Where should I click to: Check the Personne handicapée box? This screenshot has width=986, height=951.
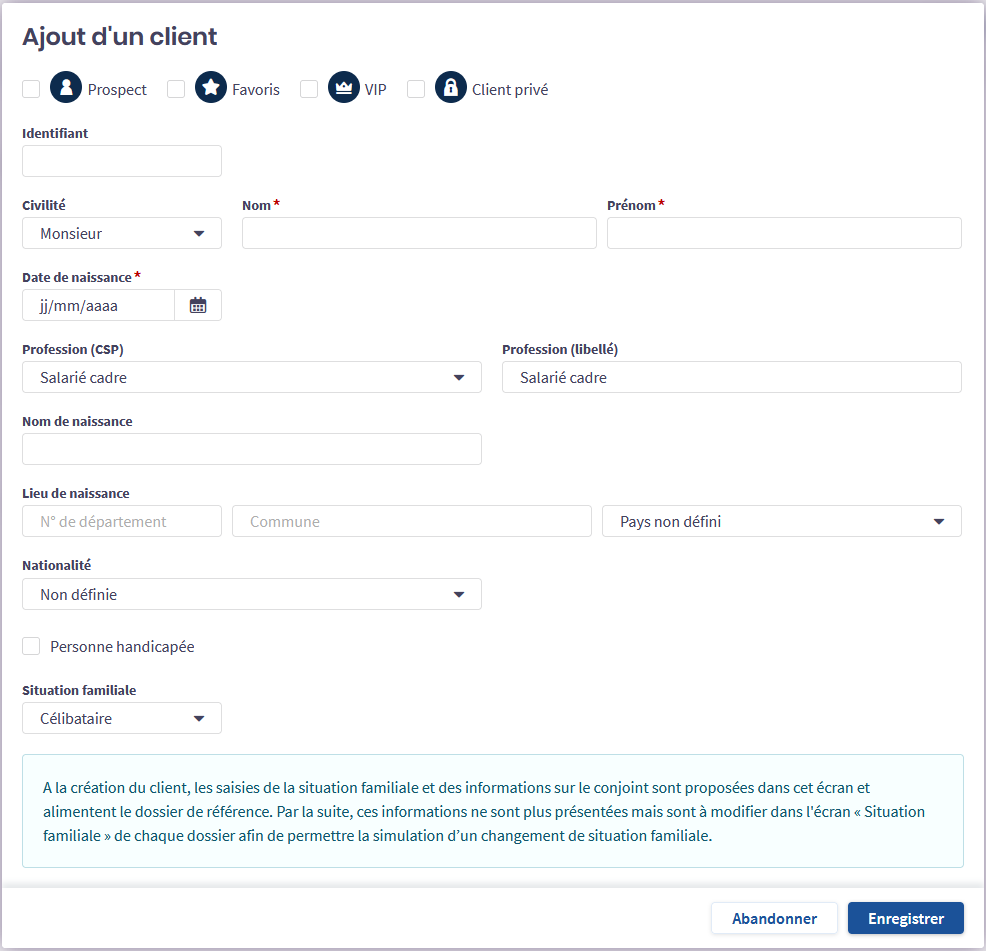coord(31,646)
